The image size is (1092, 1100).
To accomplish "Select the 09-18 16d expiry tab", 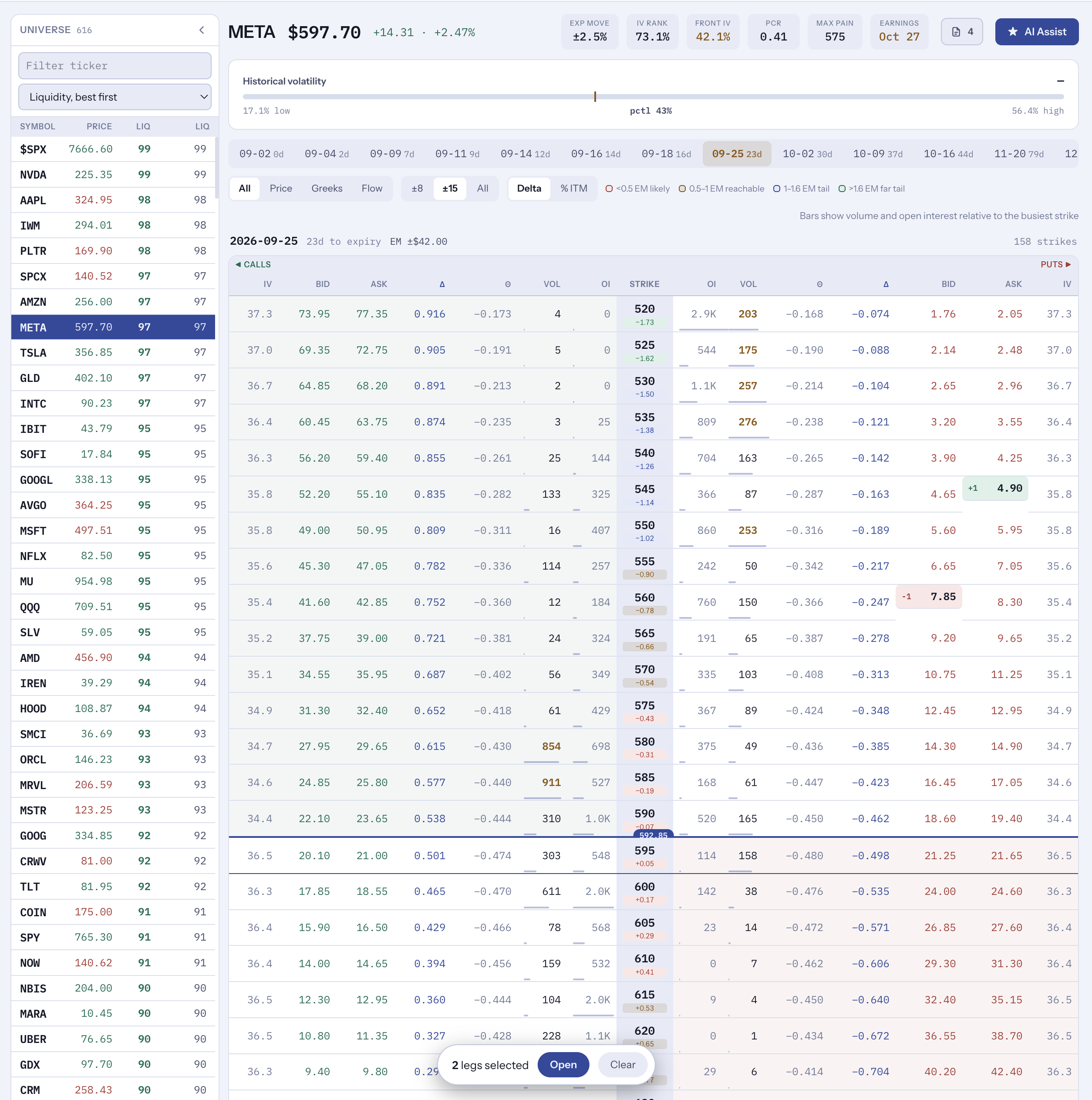I will 666,154.
